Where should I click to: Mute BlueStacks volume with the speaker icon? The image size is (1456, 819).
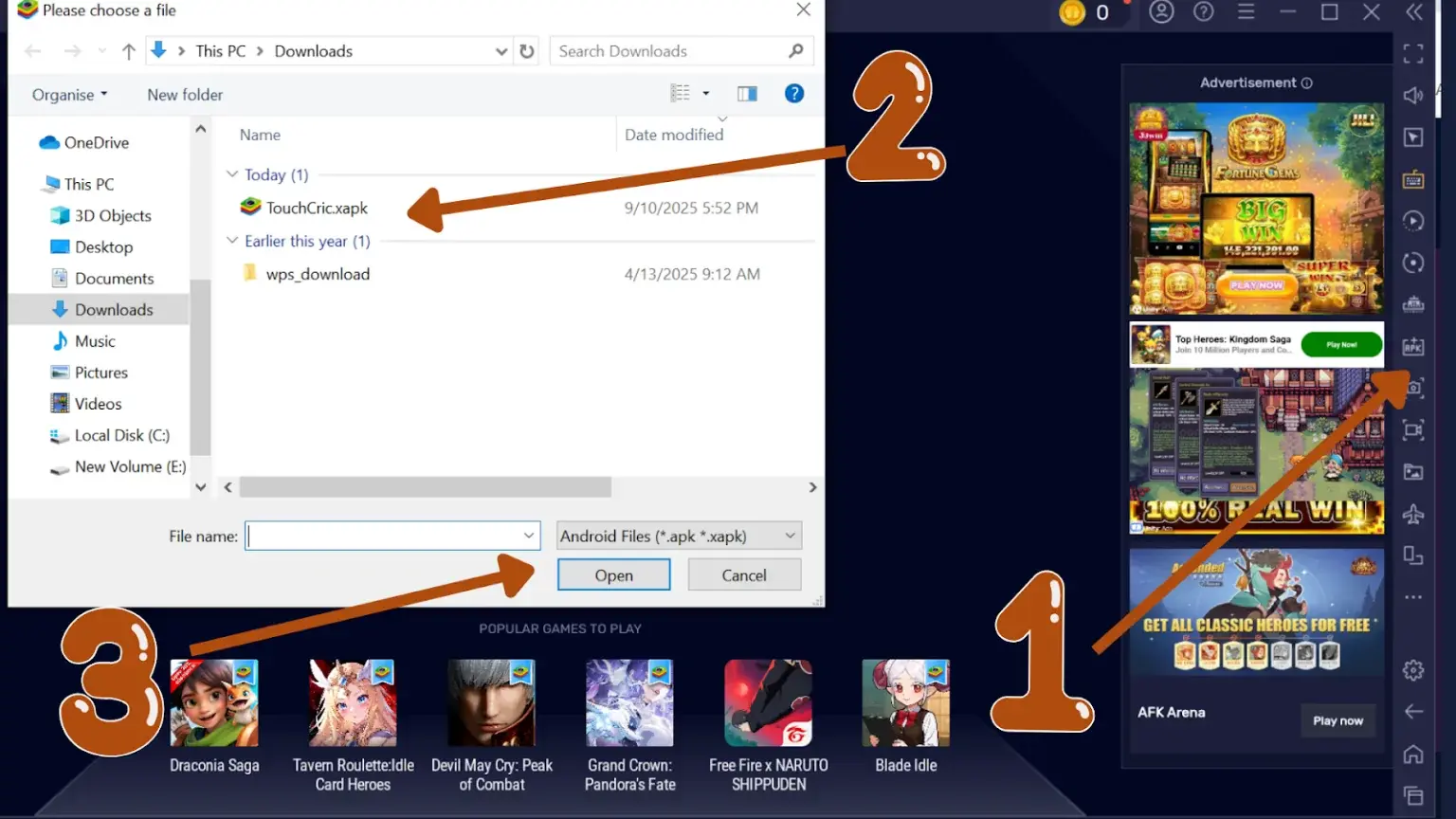[x=1413, y=95]
